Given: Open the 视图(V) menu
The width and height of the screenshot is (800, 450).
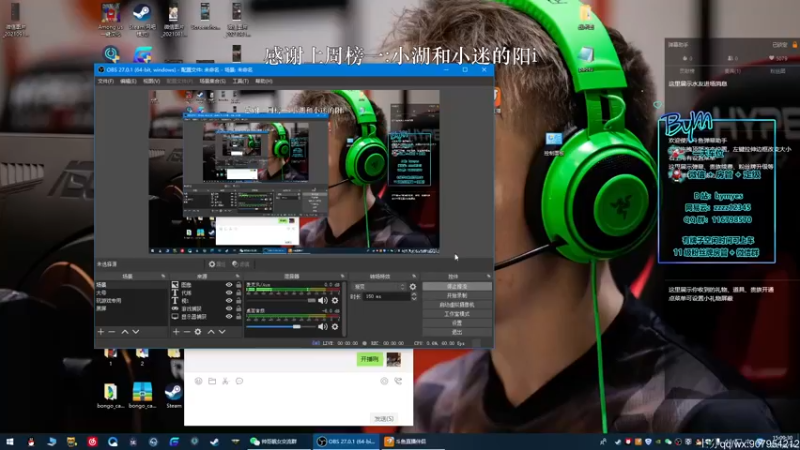Looking at the screenshot, I should pyautogui.click(x=152, y=81).
